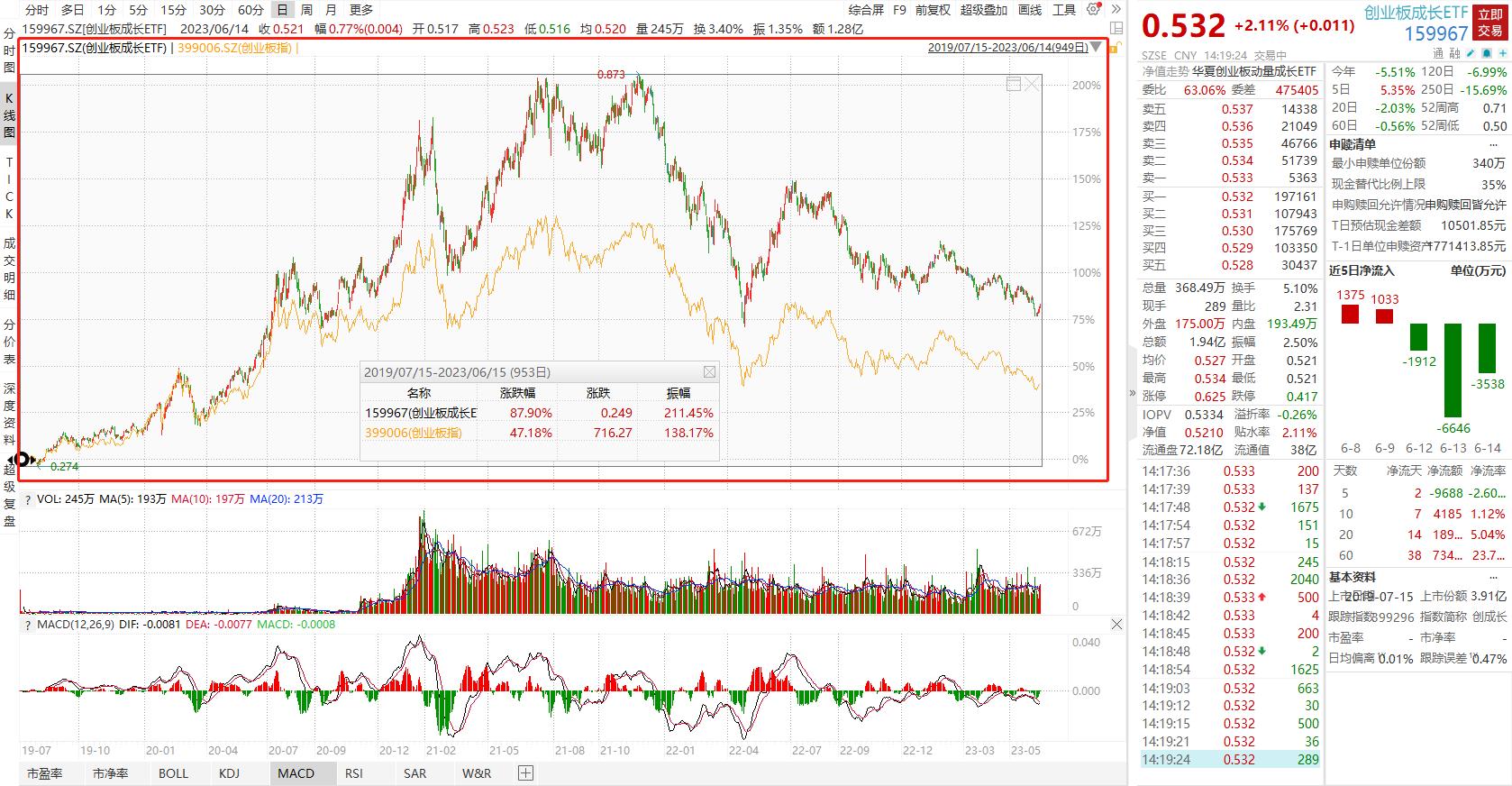Switch to the 市净率 indicator tab
Screen dimensions: 1512x786
click(111, 772)
